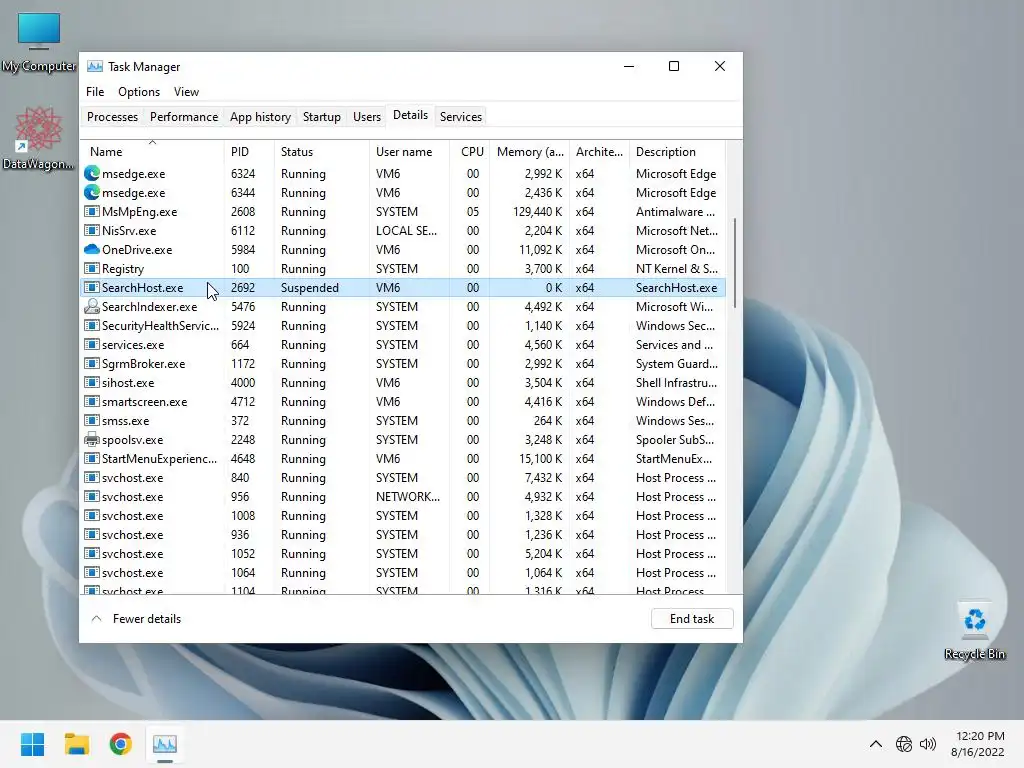Show hidden tray icons chevron

click(x=876, y=744)
